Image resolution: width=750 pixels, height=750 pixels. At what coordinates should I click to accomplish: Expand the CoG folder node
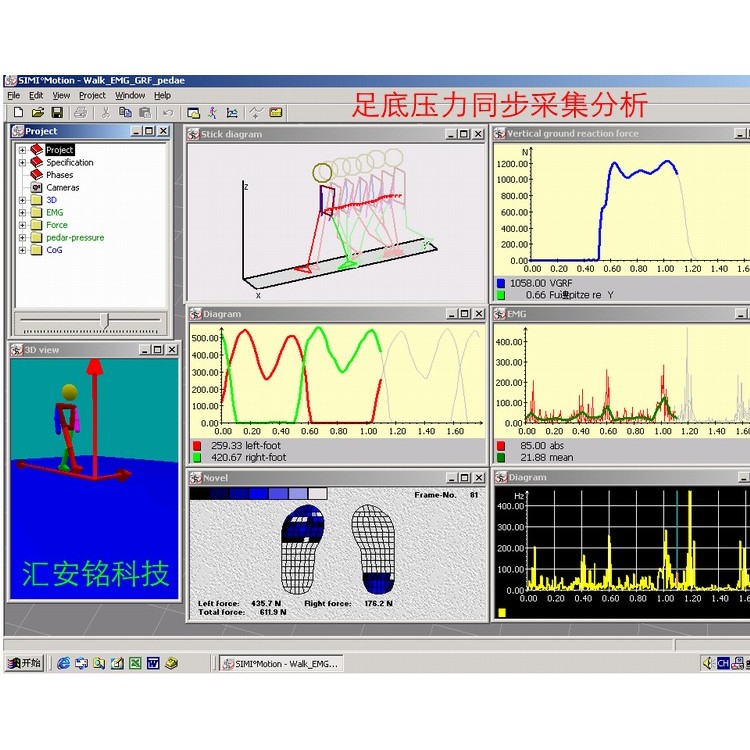(22, 250)
